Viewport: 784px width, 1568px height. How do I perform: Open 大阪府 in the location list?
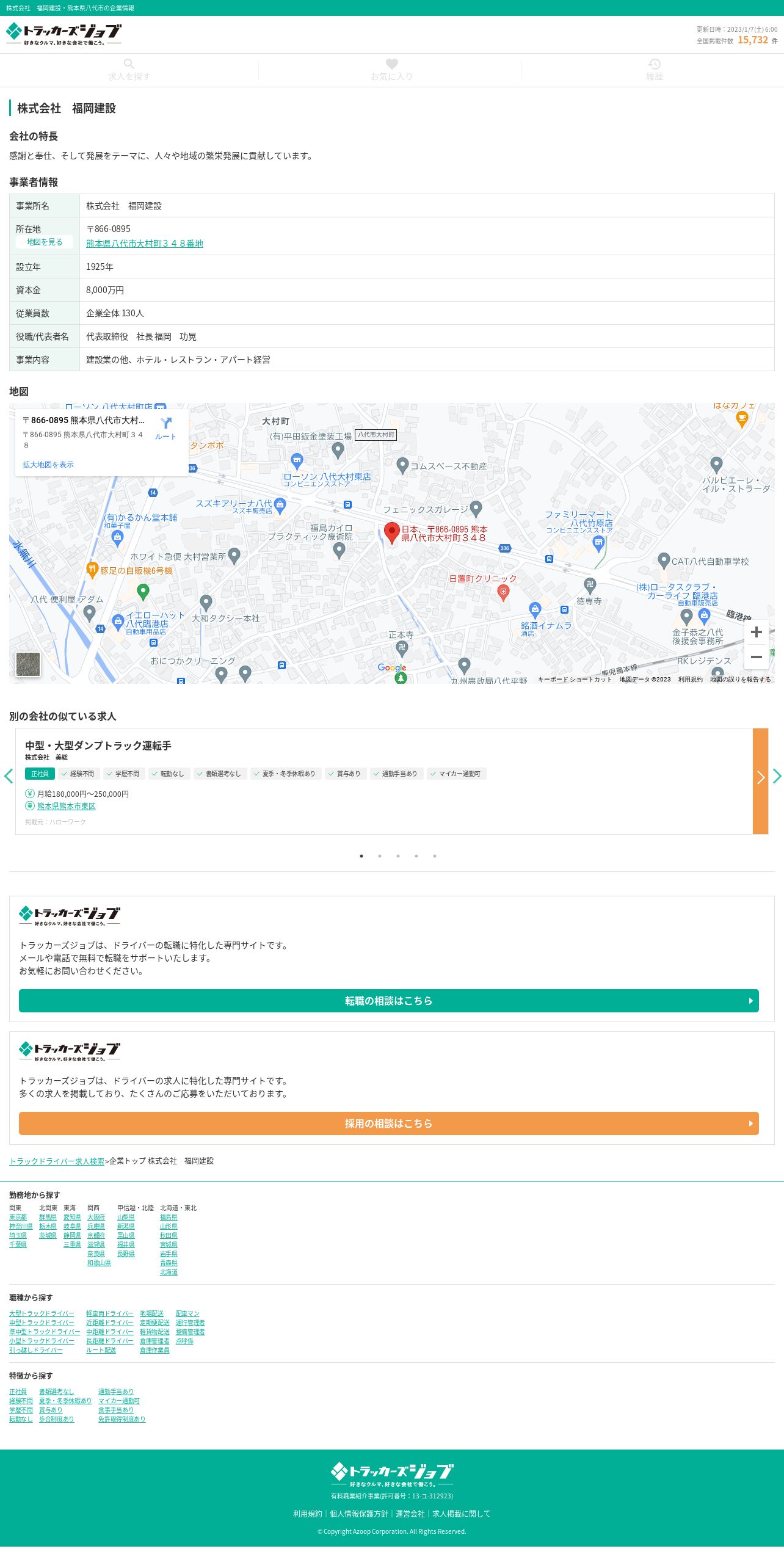point(96,1217)
